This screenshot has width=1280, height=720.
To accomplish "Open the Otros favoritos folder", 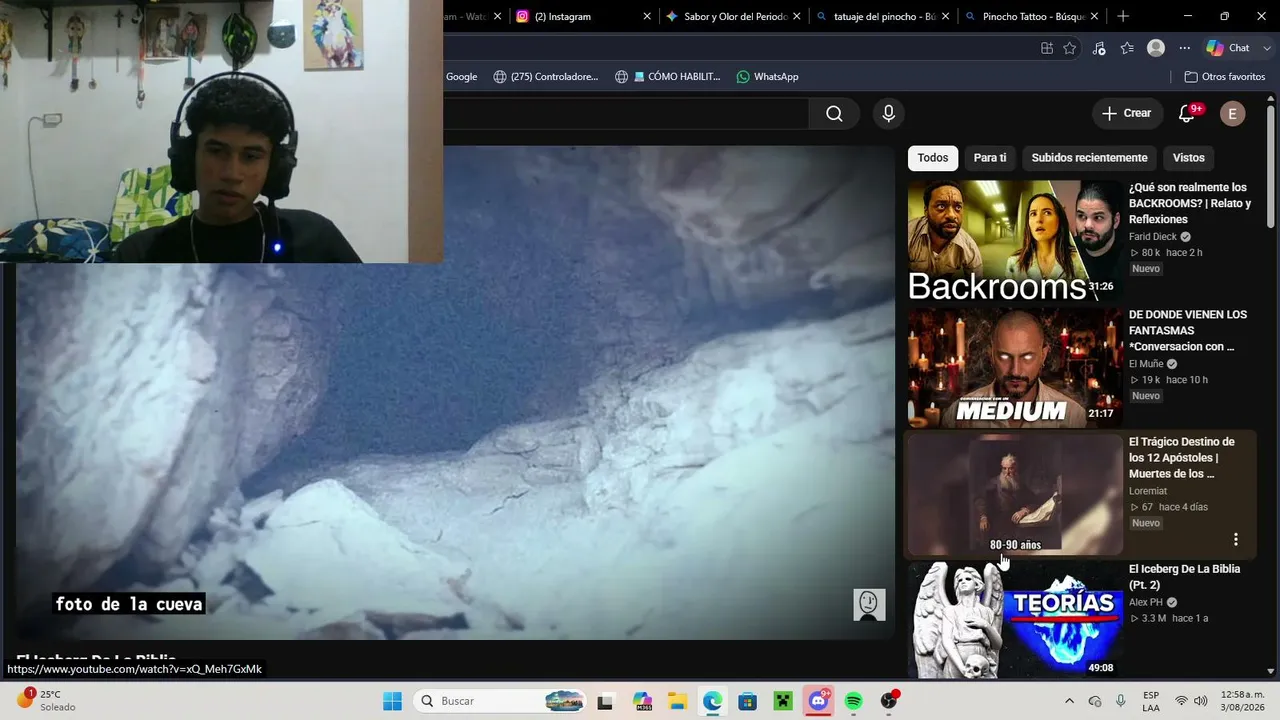I will click(x=1224, y=77).
